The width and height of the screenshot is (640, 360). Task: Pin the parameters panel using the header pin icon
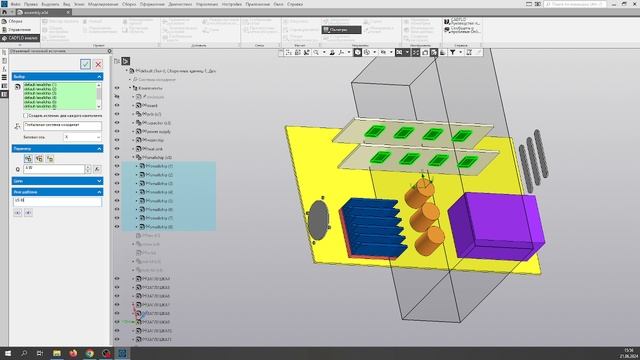point(109,51)
